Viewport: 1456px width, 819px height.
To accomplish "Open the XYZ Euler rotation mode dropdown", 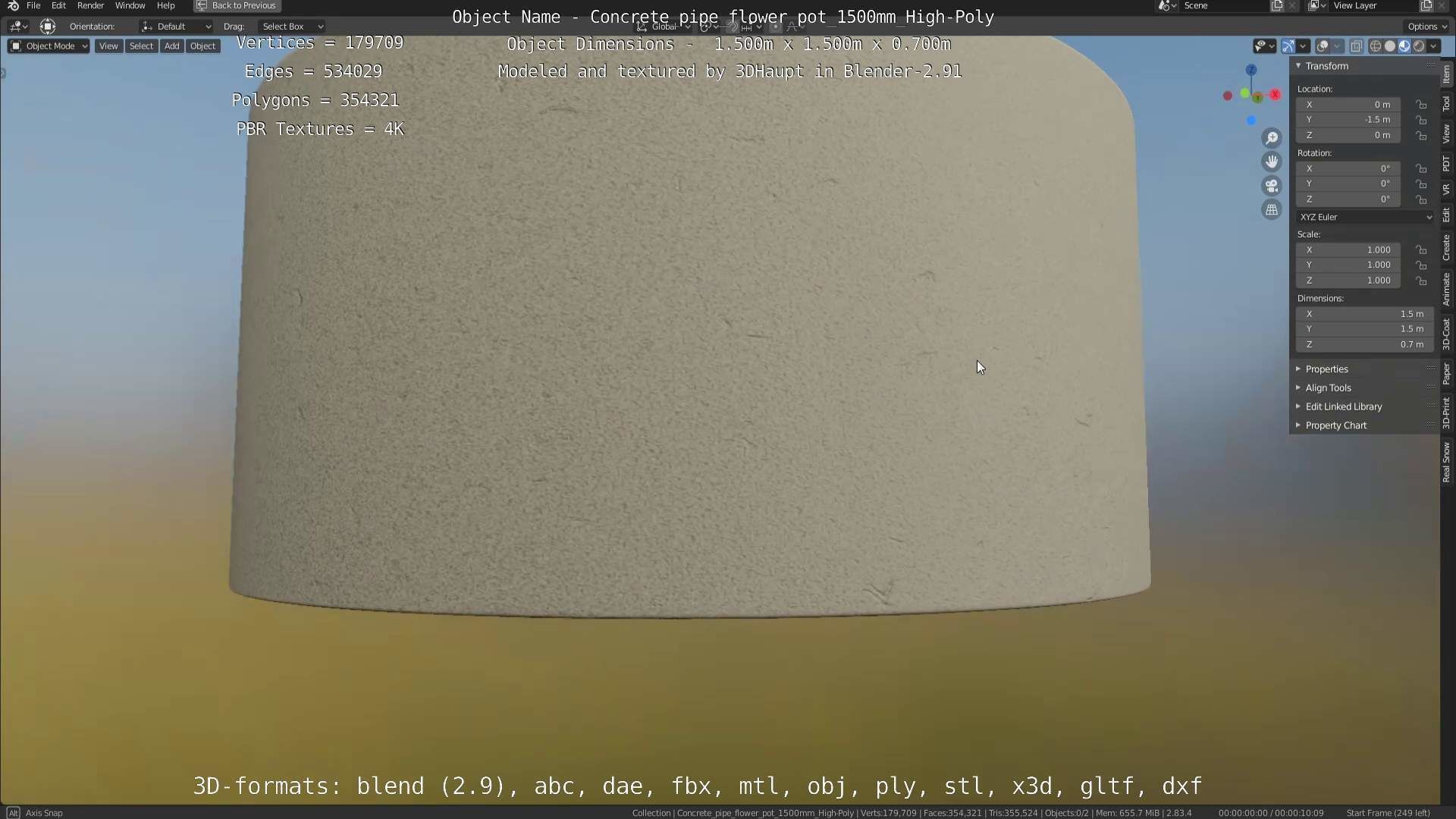I will 1365,217.
